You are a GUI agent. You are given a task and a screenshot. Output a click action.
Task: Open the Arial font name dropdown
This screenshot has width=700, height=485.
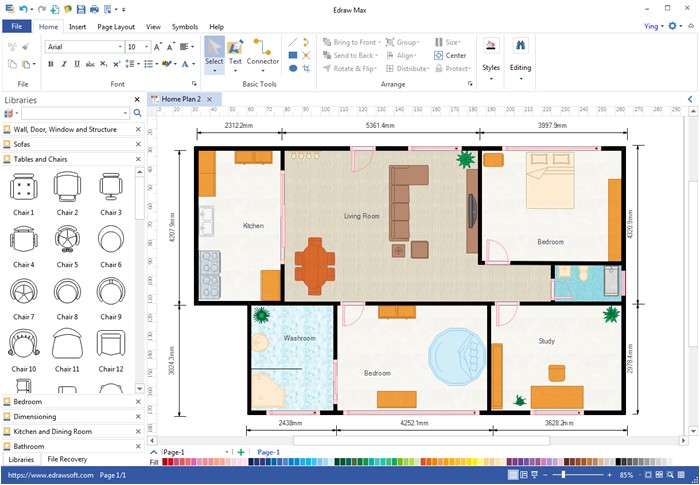click(x=118, y=47)
